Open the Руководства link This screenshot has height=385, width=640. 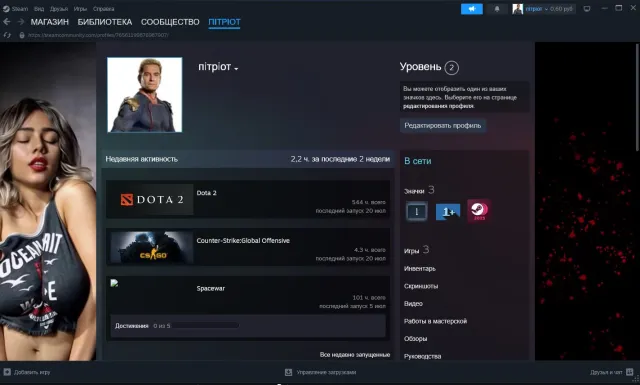click(422, 356)
